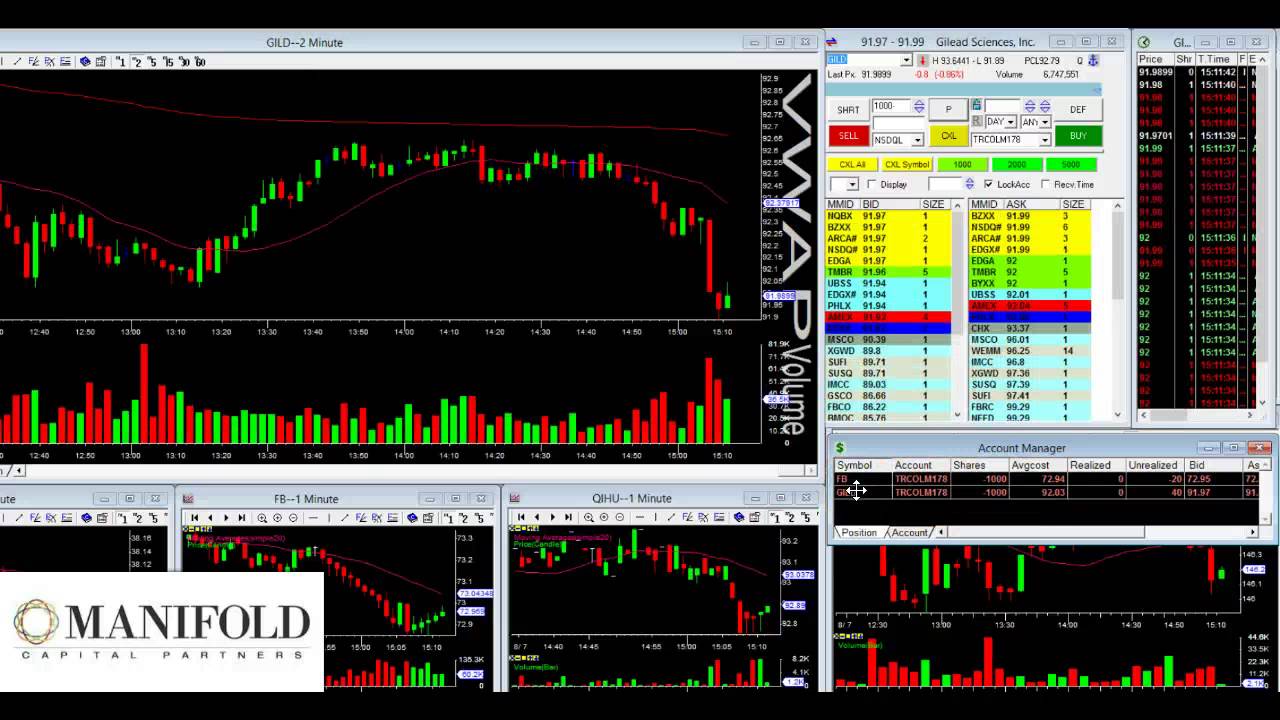Open the ANY dropdown
Screen dimensions: 1280x720
(x=1045, y=122)
